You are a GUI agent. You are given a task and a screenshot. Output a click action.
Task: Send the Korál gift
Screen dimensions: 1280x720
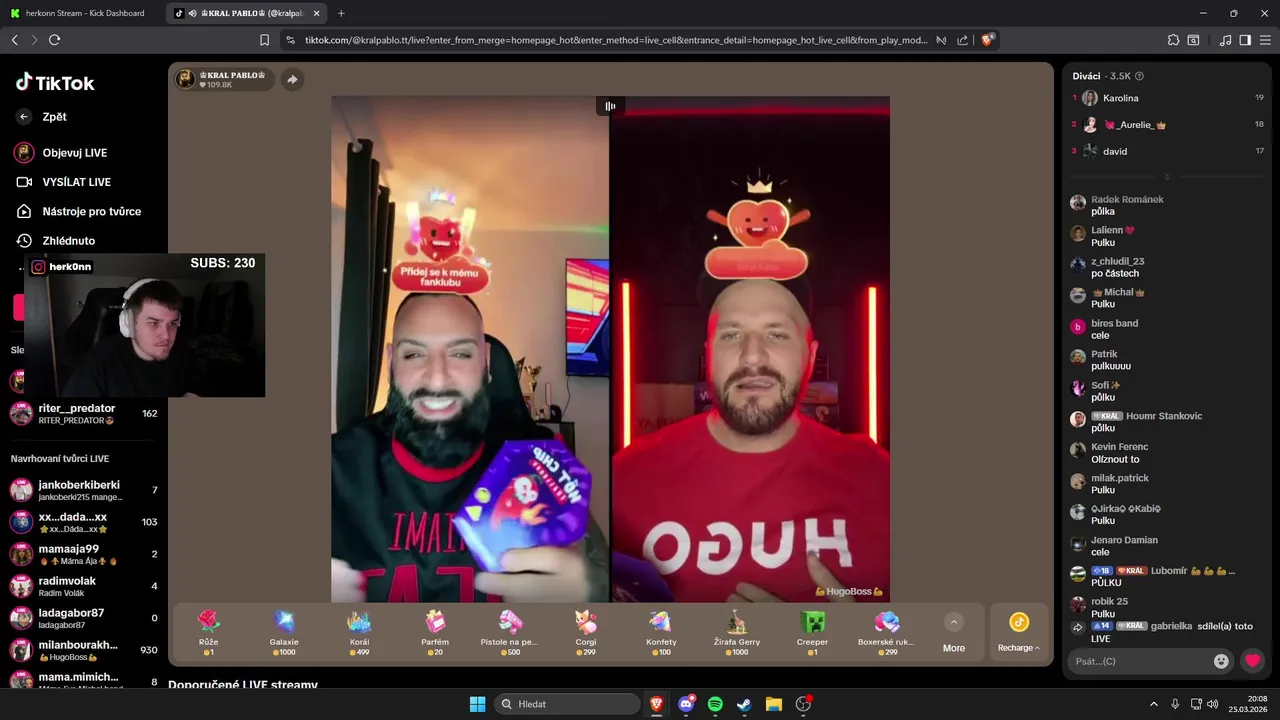359,633
